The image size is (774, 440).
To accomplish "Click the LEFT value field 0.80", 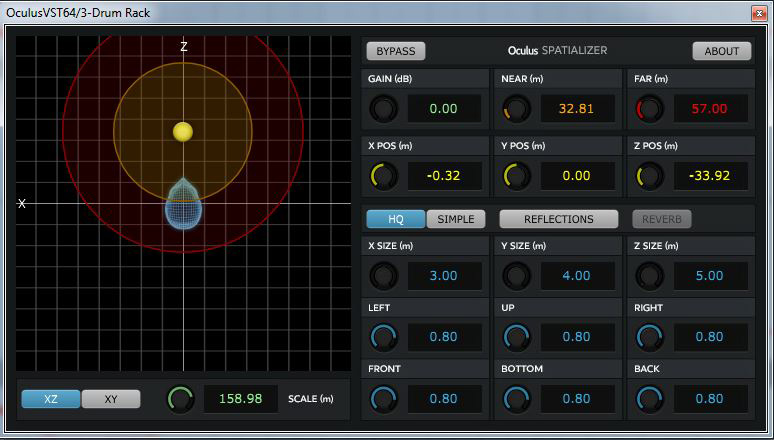I will [444, 337].
